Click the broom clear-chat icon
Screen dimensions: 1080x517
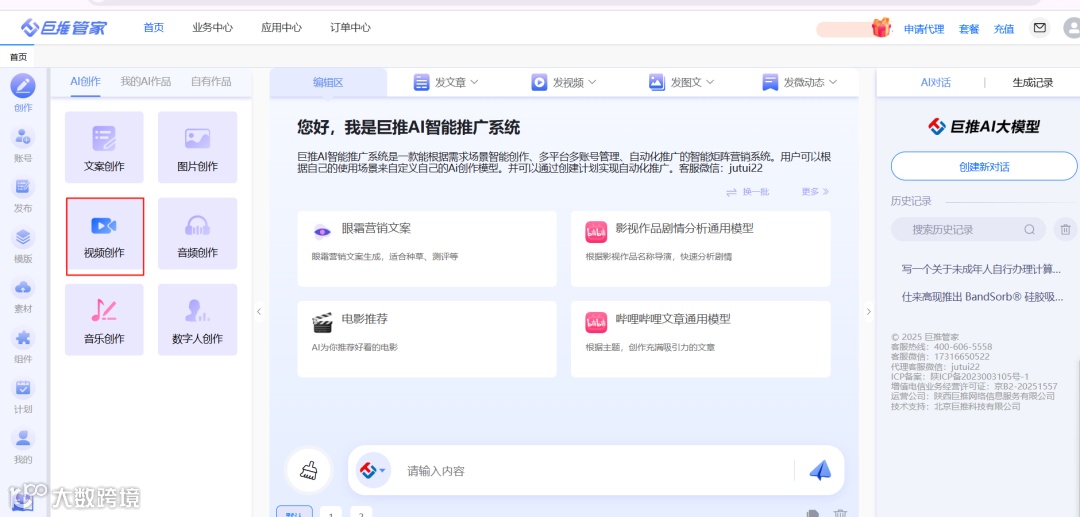pyautogui.click(x=309, y=471)
